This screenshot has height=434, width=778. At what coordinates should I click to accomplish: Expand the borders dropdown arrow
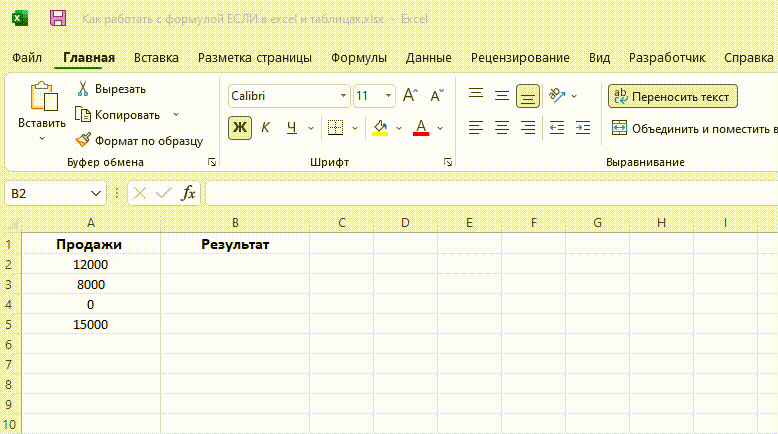[355, 128]
